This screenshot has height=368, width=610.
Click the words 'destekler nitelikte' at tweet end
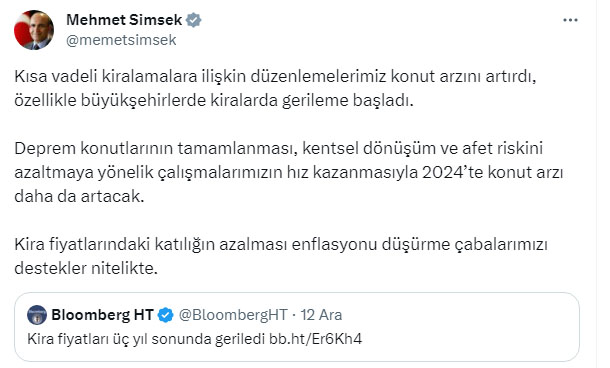coord(86,269)
